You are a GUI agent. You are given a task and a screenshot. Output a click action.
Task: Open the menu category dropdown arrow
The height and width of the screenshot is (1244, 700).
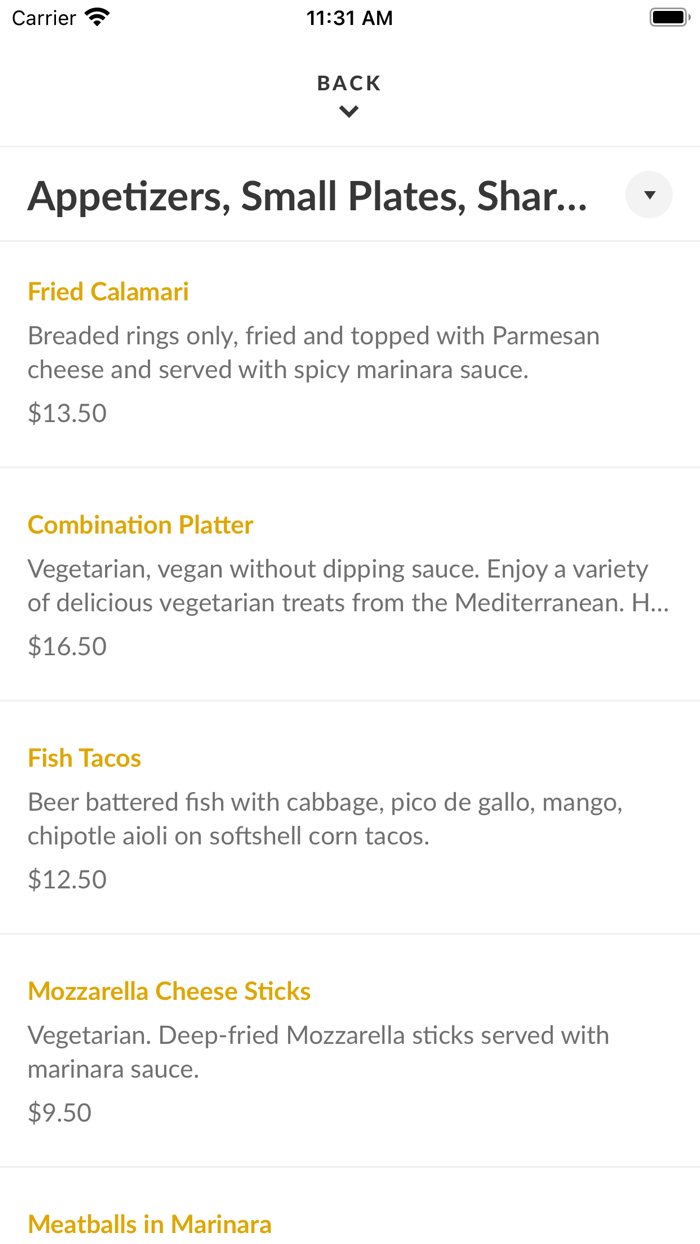tap(649, 195)
